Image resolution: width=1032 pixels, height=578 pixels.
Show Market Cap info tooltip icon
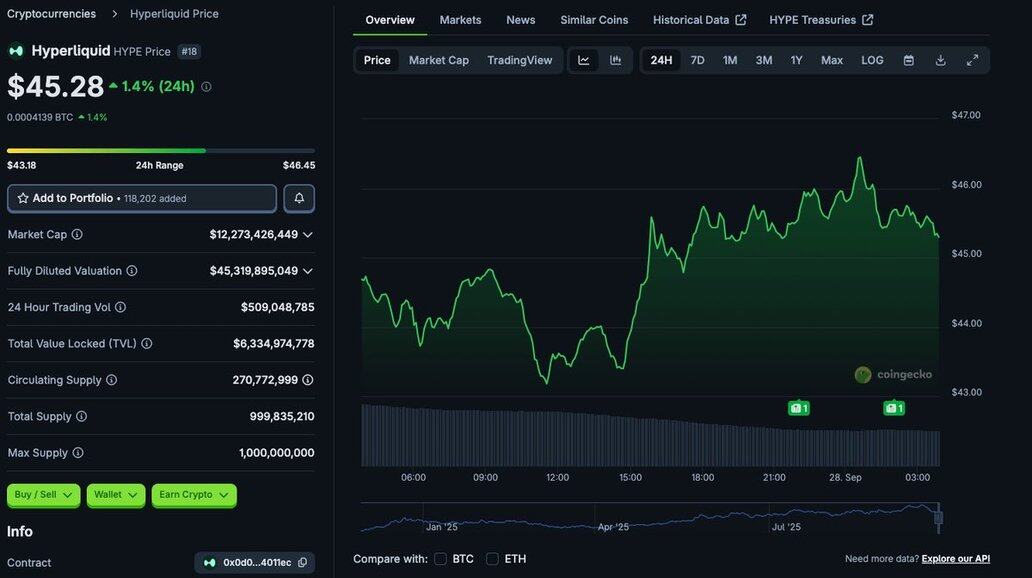click(x=77, y=234)
